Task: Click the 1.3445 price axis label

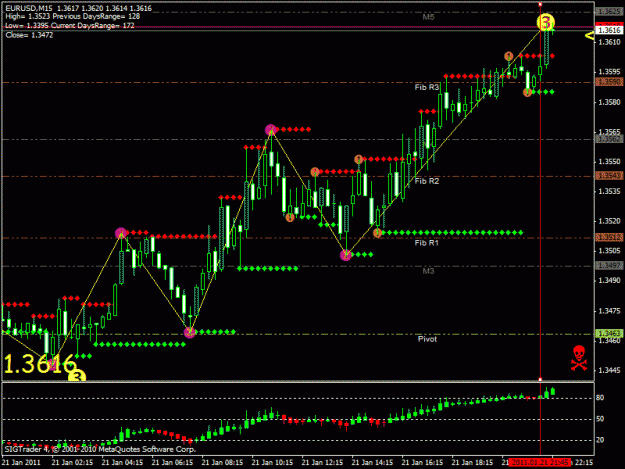Action: click(609, 370)
